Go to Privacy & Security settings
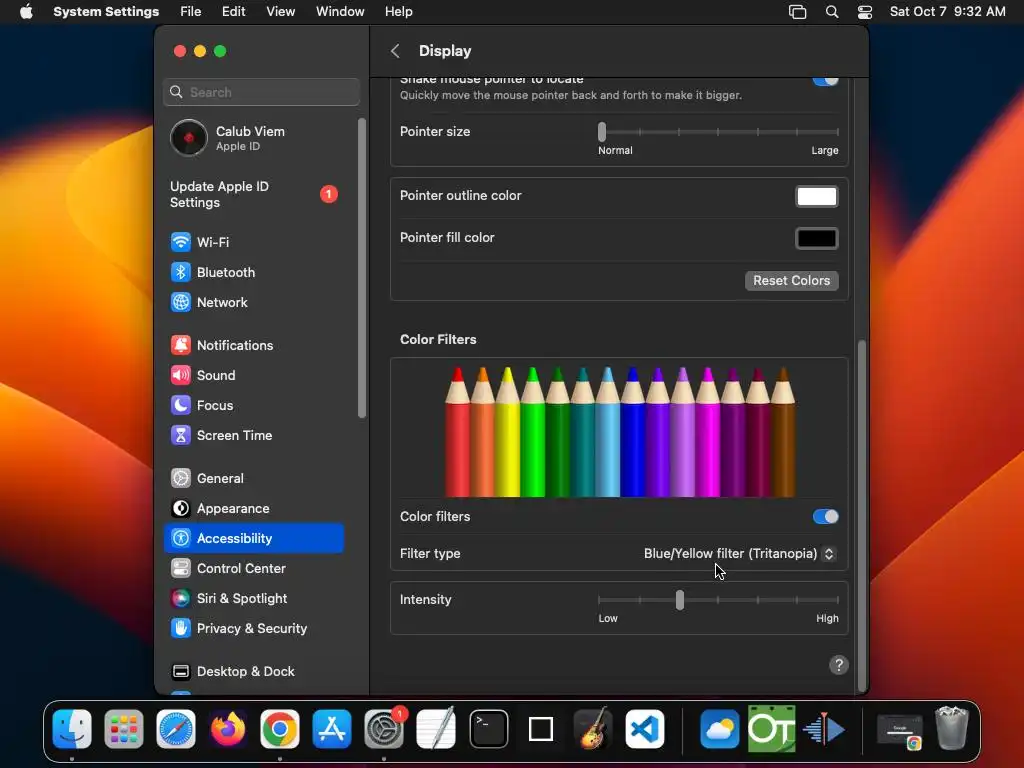The width and height of the screenshot is (1024, 768). click(x=253, y=629)
